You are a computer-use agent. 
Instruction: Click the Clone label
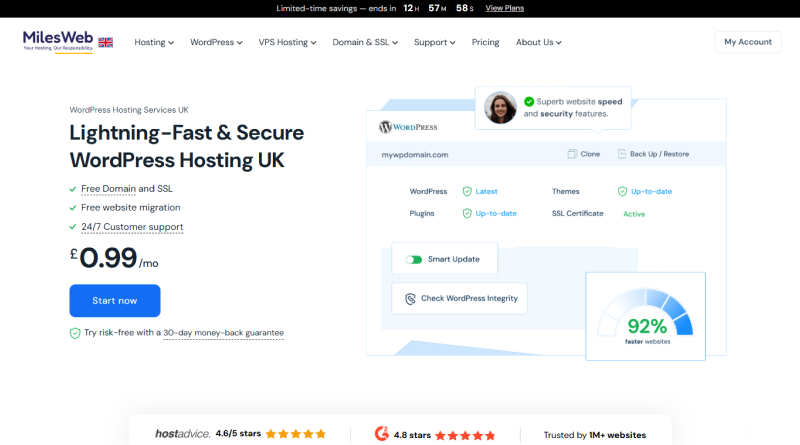point(590,154)
